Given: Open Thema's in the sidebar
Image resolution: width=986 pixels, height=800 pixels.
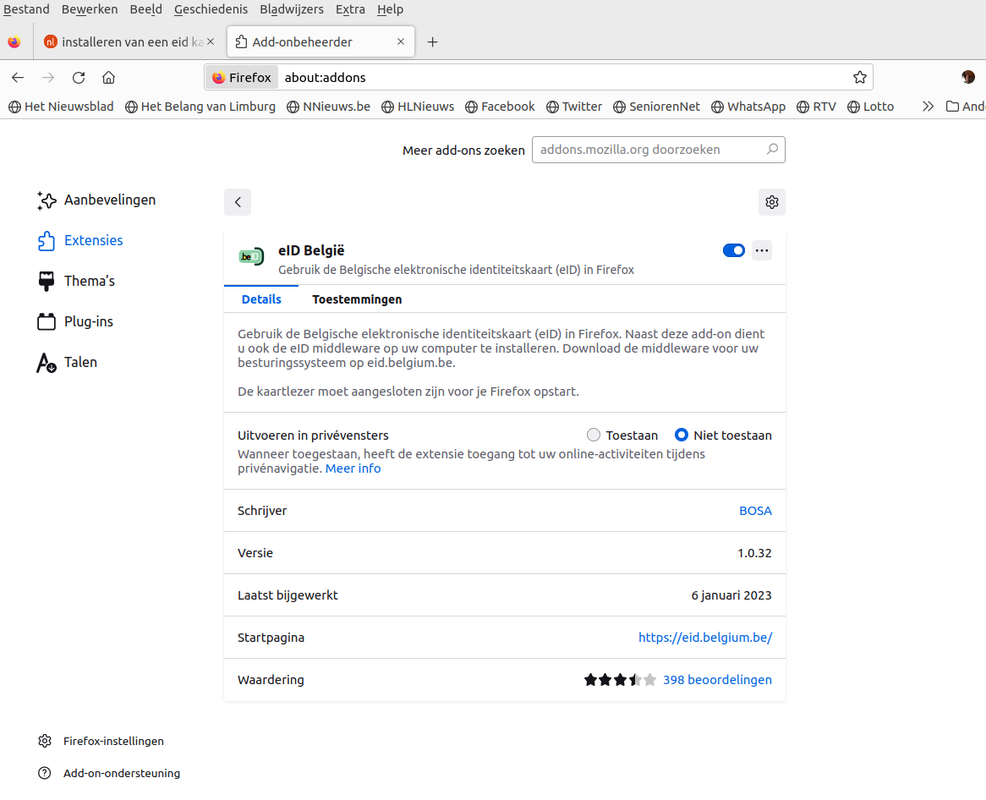Looking at the screenshot, I should 76,281.
